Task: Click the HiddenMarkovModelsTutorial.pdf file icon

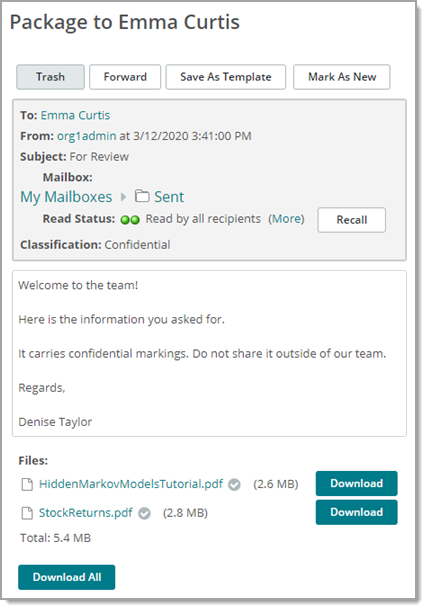Action: click(27, 484)
